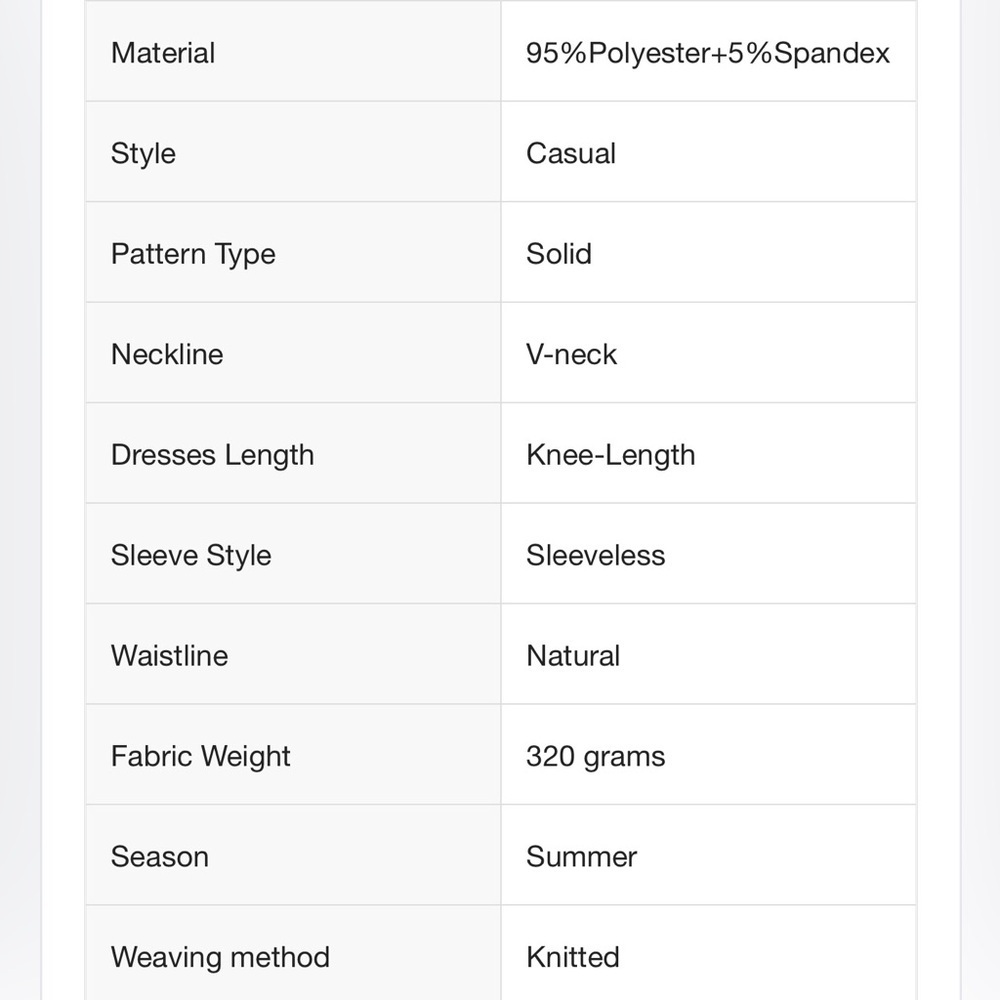1000x1000 pixels.
Task: Click the Sleeveless value cell
Action: point(709,554)
